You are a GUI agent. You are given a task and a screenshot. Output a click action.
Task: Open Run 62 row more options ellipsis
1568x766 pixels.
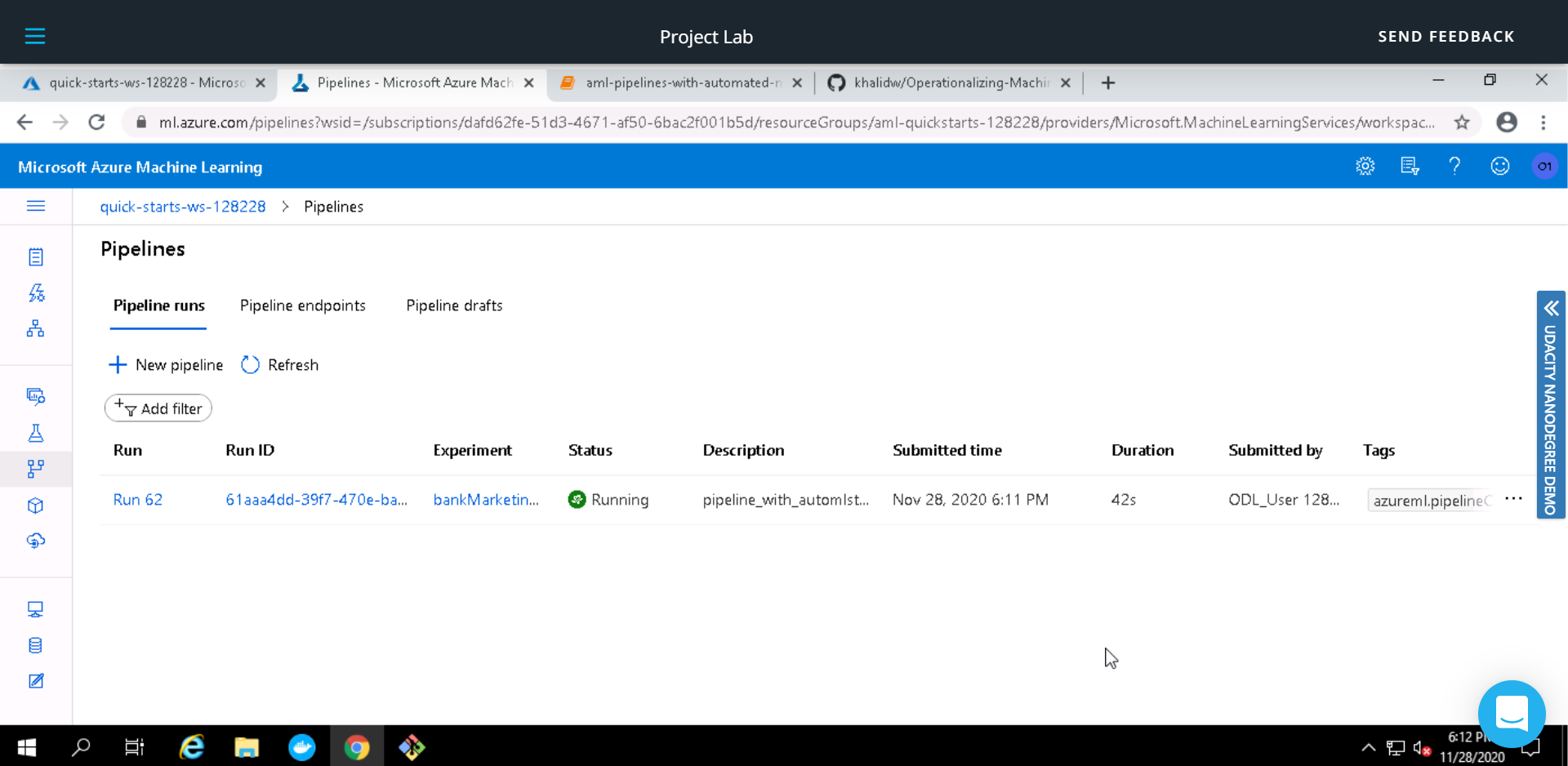point(1513,499)
